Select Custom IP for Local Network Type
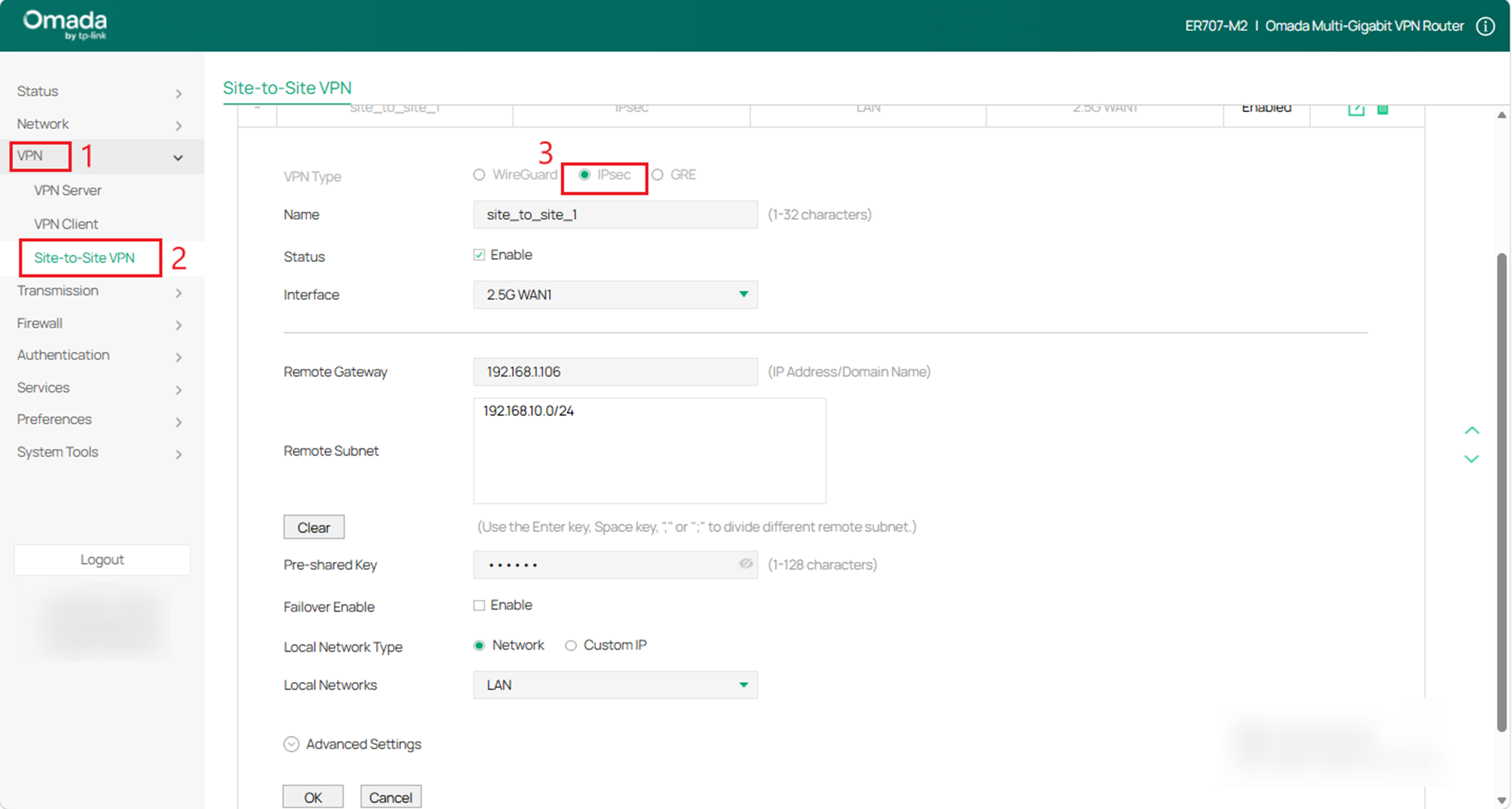Screen dimensions: 1512x809 click(570, 645)
